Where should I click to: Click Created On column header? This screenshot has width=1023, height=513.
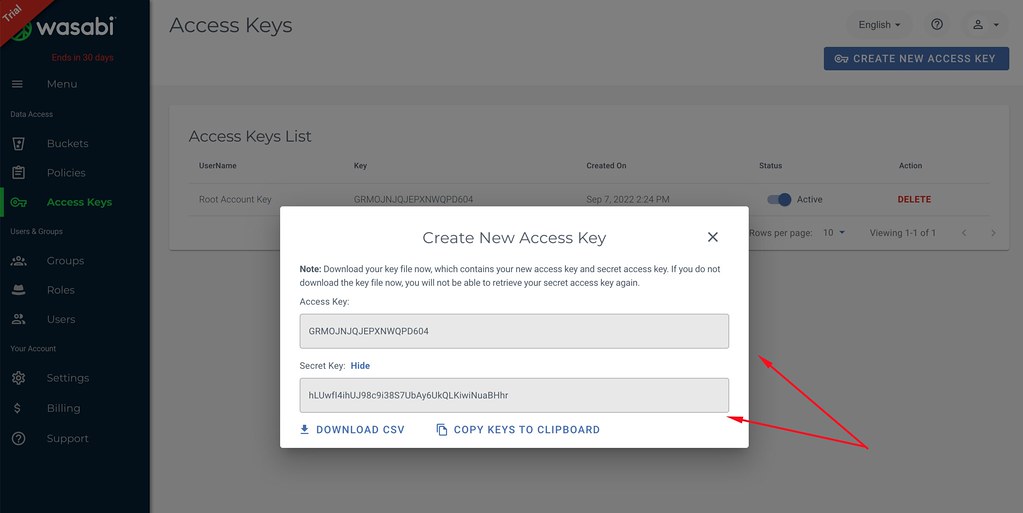coord(606,166)
